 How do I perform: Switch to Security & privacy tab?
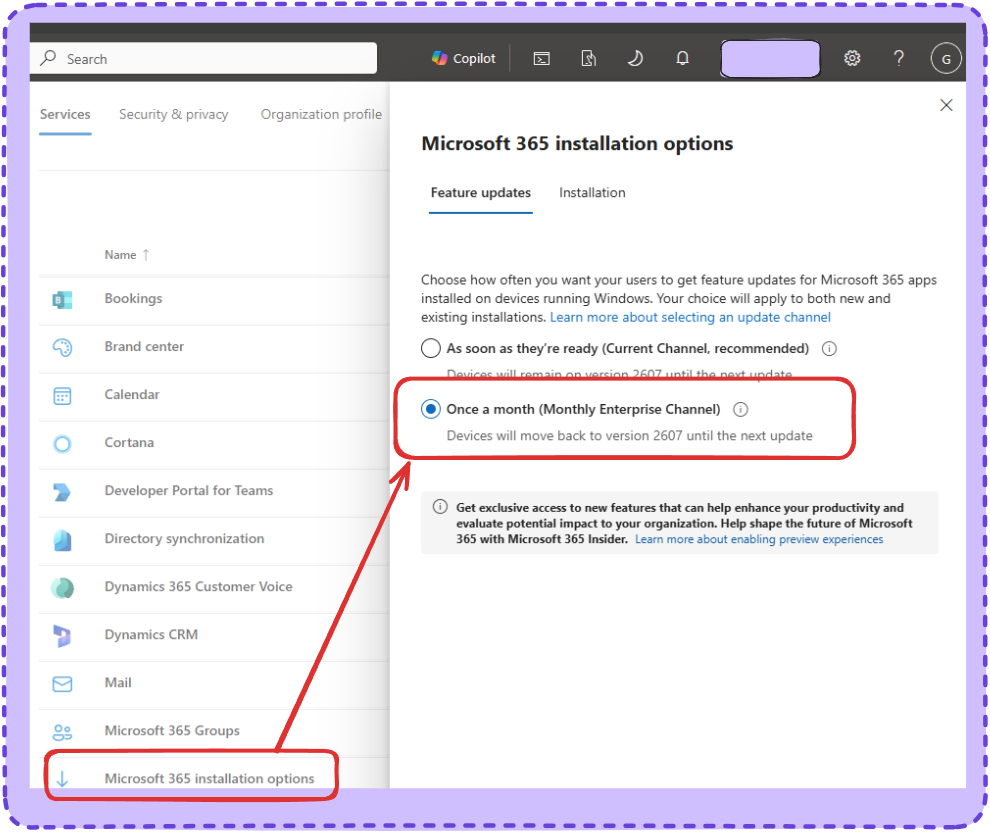pos(174,114)
